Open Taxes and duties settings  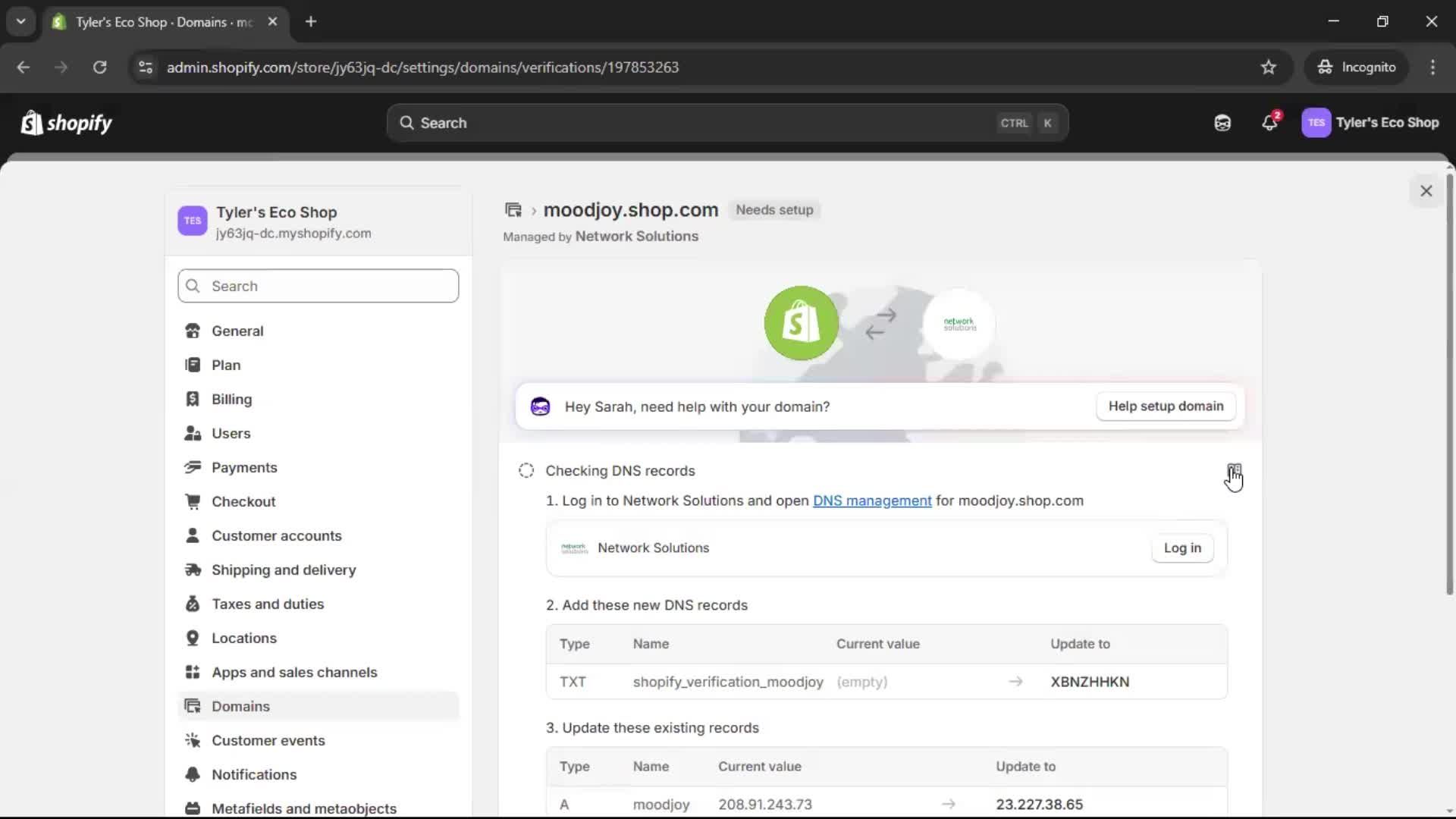[268, 604]
